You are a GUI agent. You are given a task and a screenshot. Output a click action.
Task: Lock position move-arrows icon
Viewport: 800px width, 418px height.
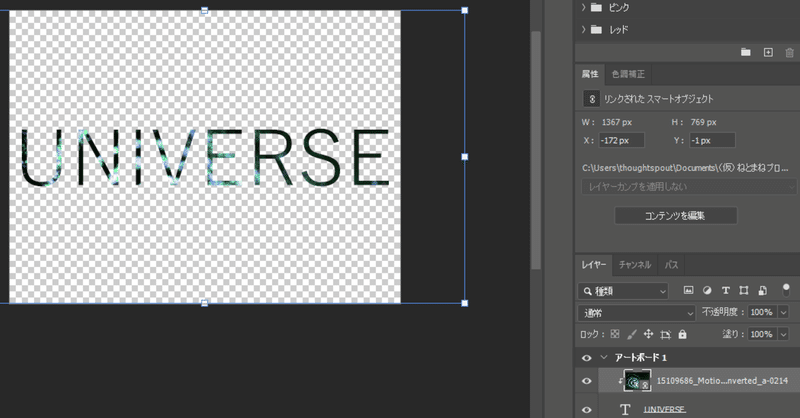(x=648, y=334)
